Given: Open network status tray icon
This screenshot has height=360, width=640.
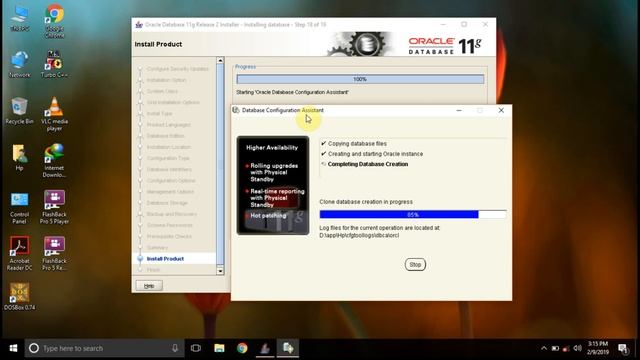Looking at the screenshot, I should pos(566,348).
